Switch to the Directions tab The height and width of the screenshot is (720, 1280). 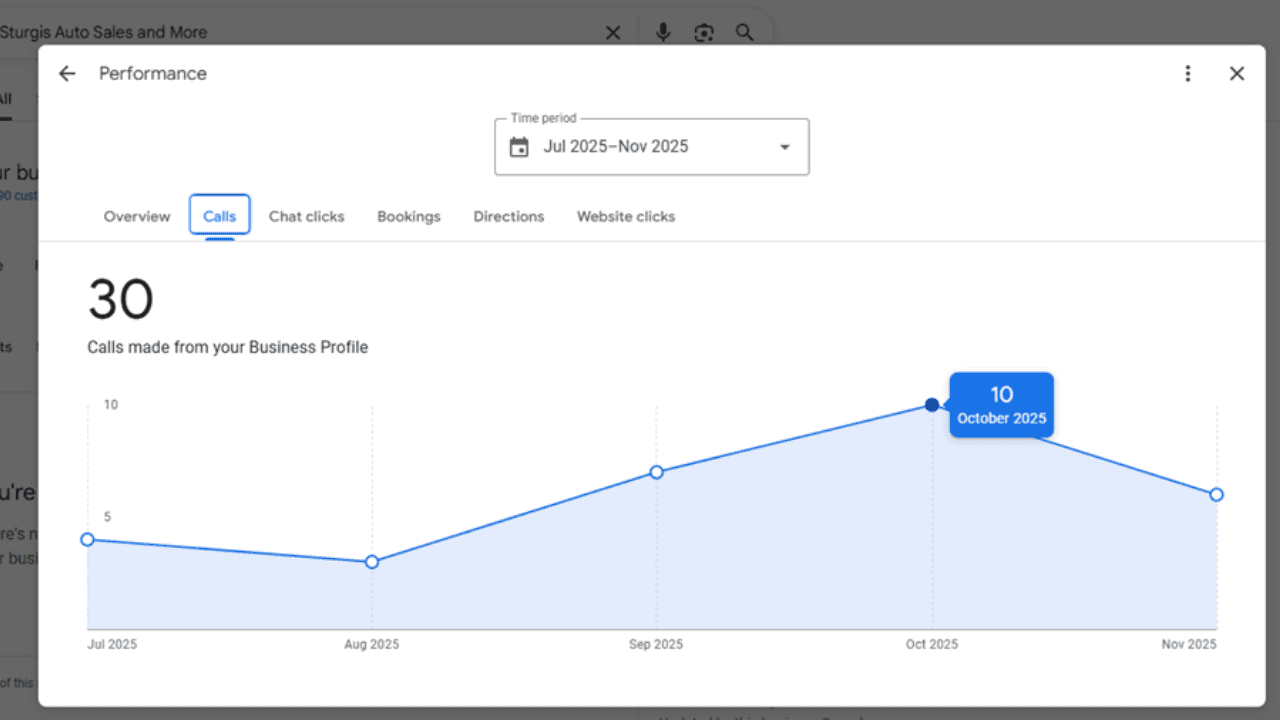click(508, 216)
